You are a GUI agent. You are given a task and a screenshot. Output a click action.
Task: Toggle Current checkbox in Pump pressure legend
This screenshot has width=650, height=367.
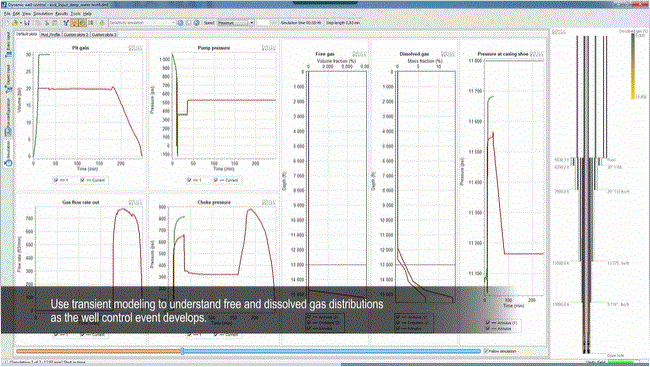coord(216,180)
